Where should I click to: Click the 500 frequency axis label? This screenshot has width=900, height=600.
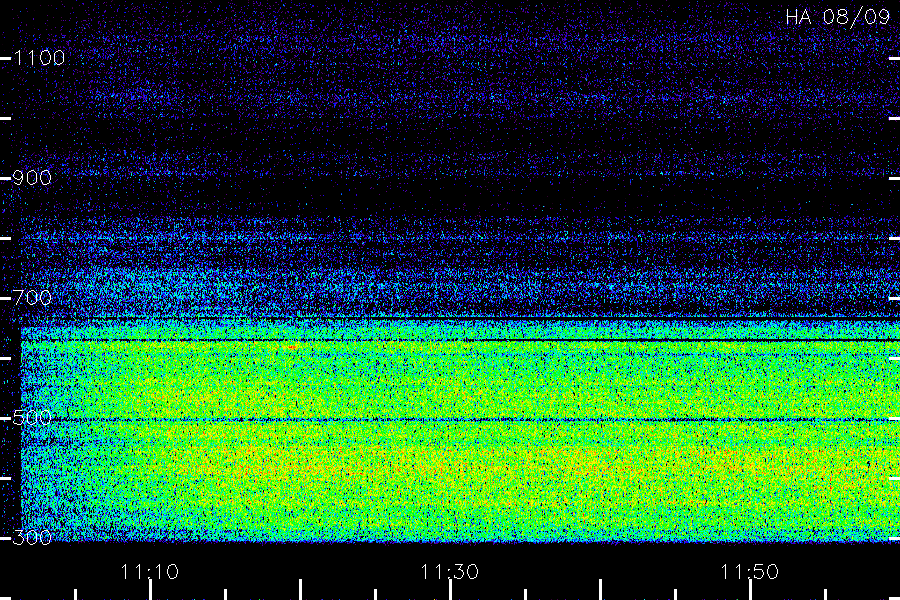tap(32, 417)
